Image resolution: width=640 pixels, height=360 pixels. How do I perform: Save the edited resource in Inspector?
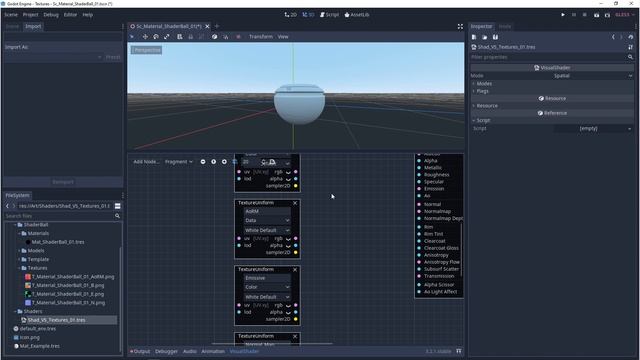point(495,37)
